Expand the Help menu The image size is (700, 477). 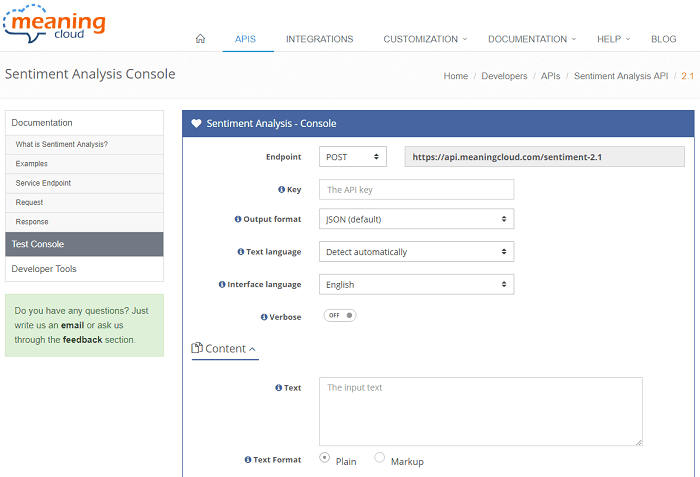click(613, 39)
